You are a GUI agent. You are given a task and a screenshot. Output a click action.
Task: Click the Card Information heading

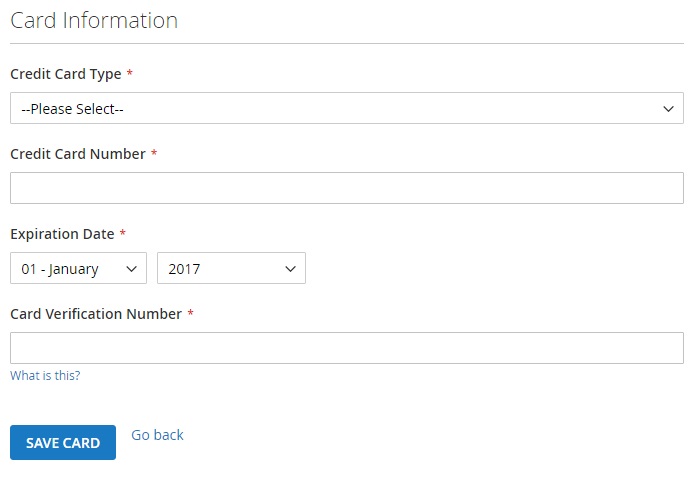(94, 20)
